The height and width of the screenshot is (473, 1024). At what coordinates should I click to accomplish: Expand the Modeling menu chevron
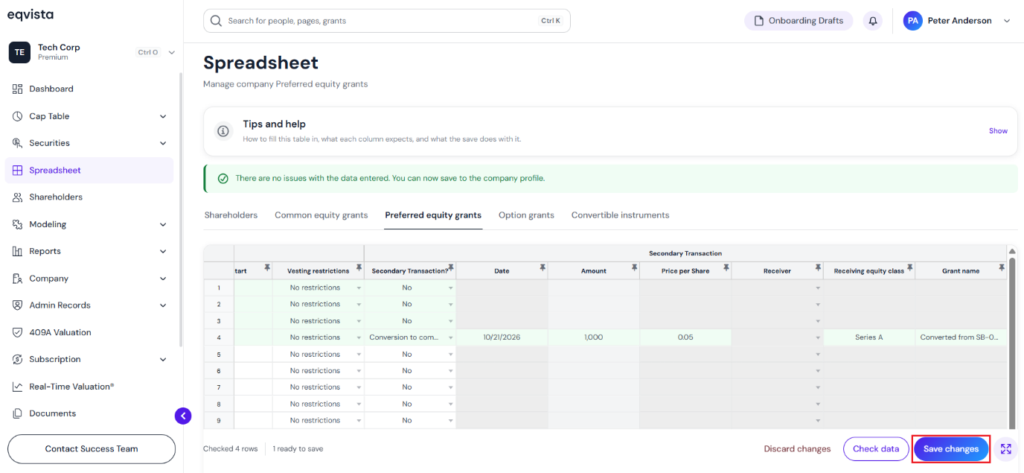163,224
